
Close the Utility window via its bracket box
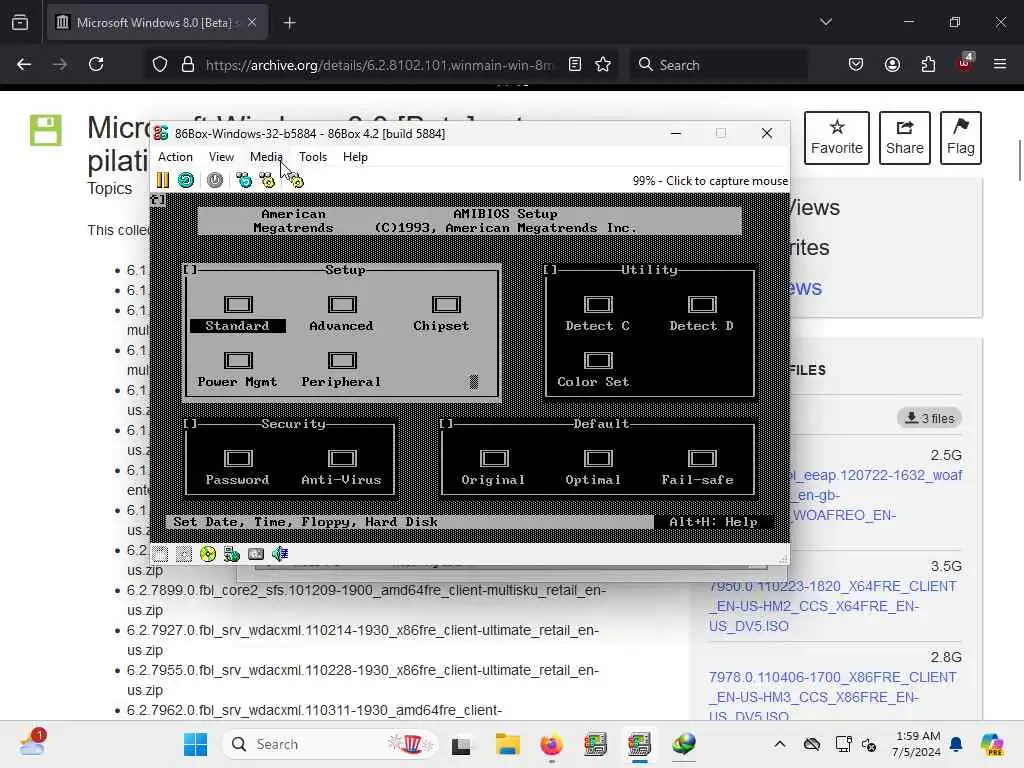pyautogui.click(x=551, y=270)
